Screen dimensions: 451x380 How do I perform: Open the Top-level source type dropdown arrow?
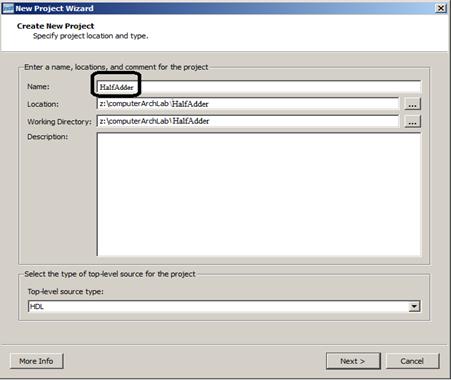coord(414,306)
